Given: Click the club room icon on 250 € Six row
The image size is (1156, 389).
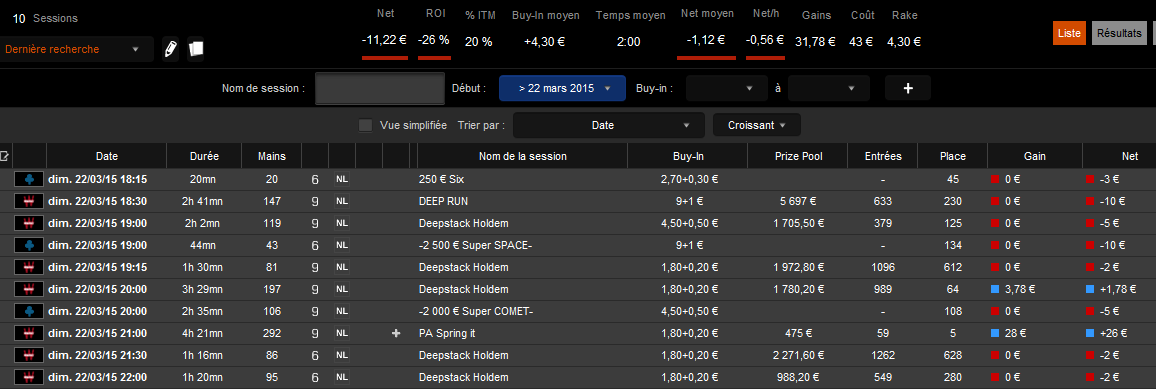Looking at the screenshot, I should pos(29,179).
